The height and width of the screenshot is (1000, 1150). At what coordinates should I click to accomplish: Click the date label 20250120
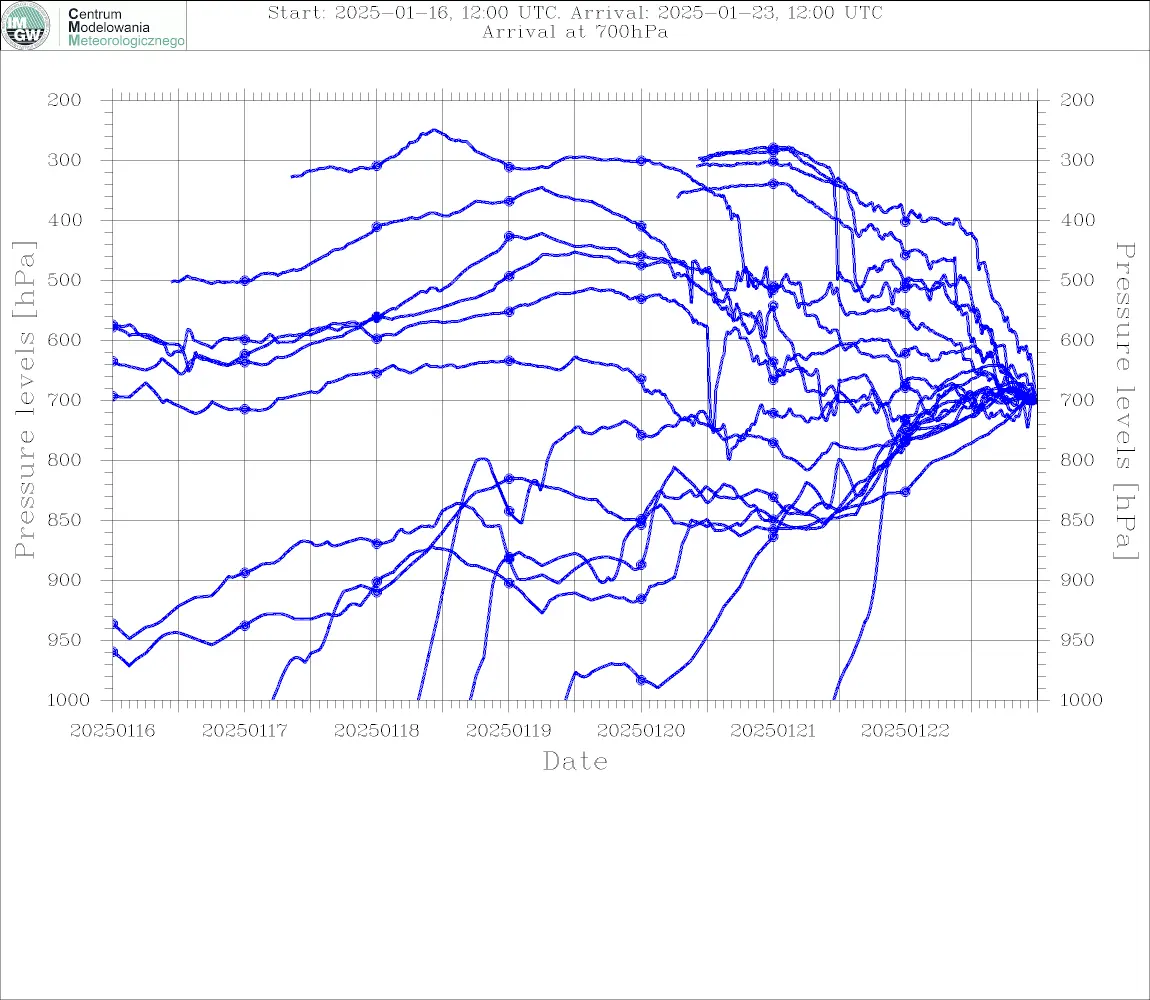point(641,731)
